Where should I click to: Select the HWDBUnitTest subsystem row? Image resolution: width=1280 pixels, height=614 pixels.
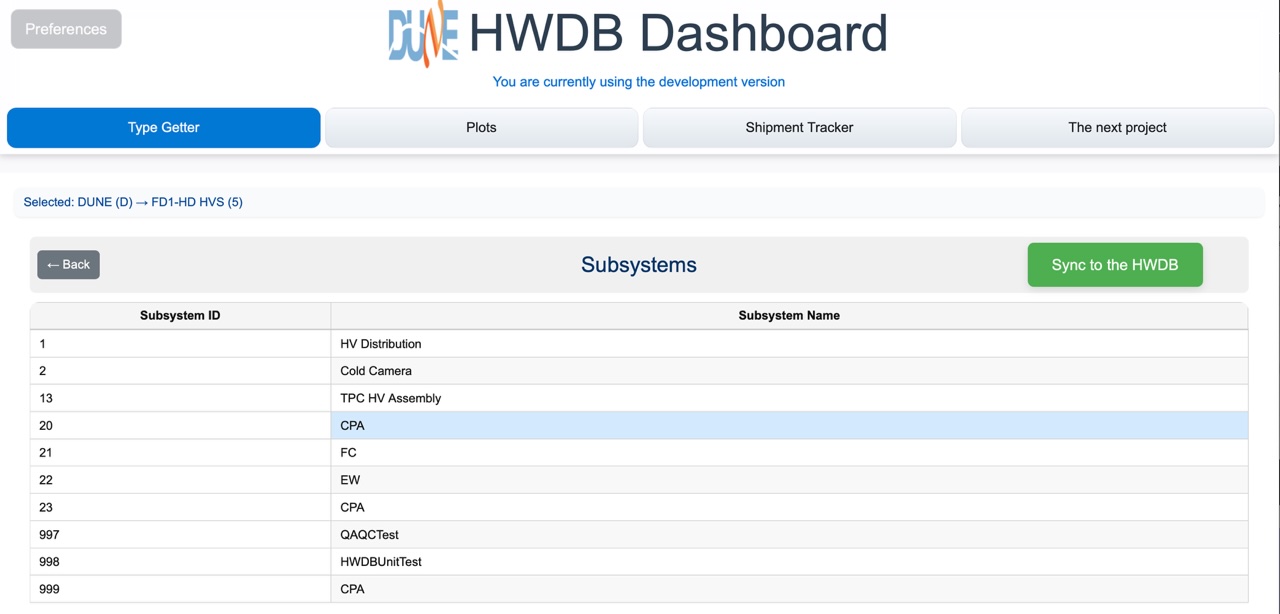pyautogui.click(x=381, y=562)
